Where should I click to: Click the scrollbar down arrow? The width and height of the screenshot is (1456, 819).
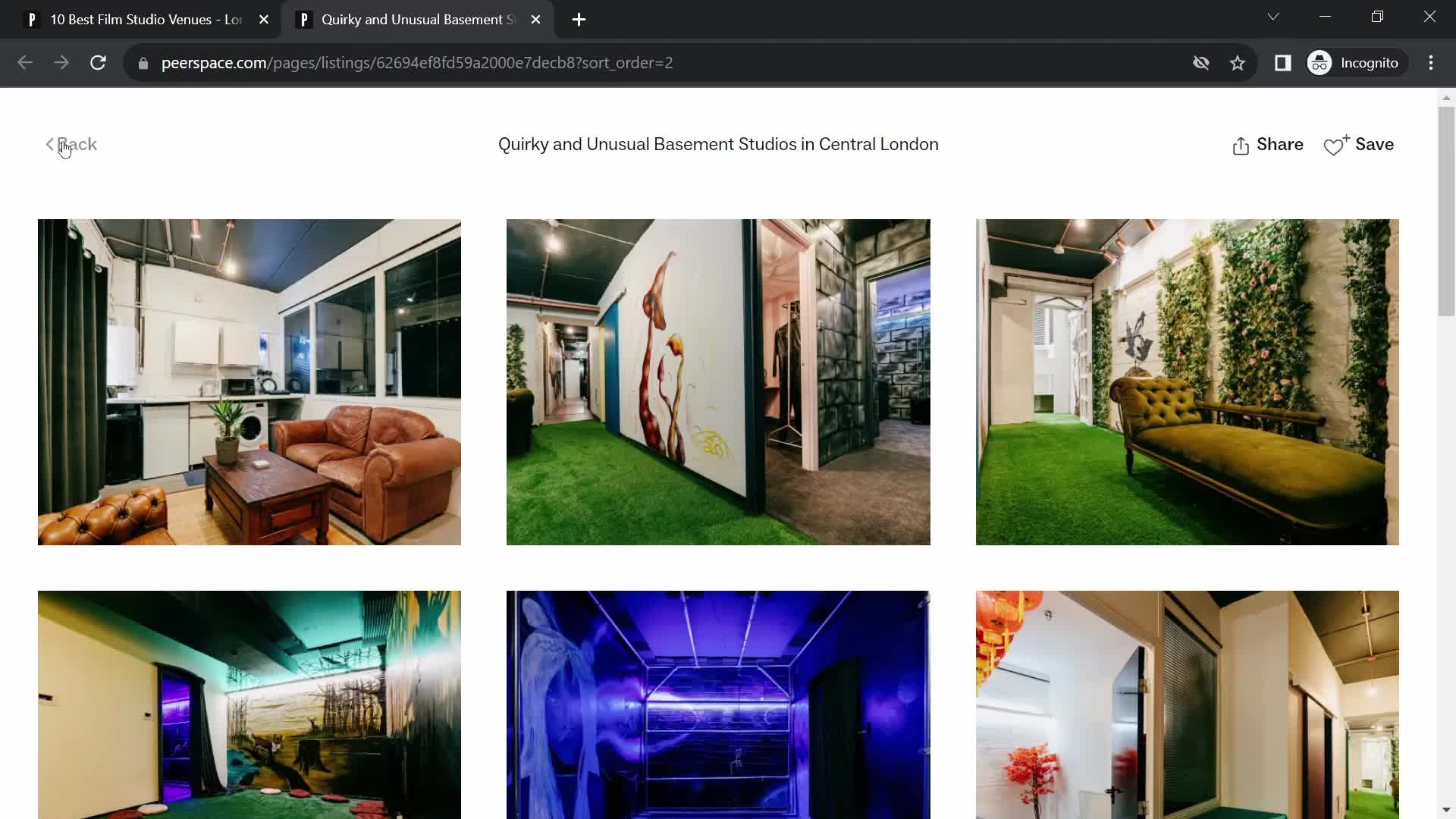(x=1446, y=811)
